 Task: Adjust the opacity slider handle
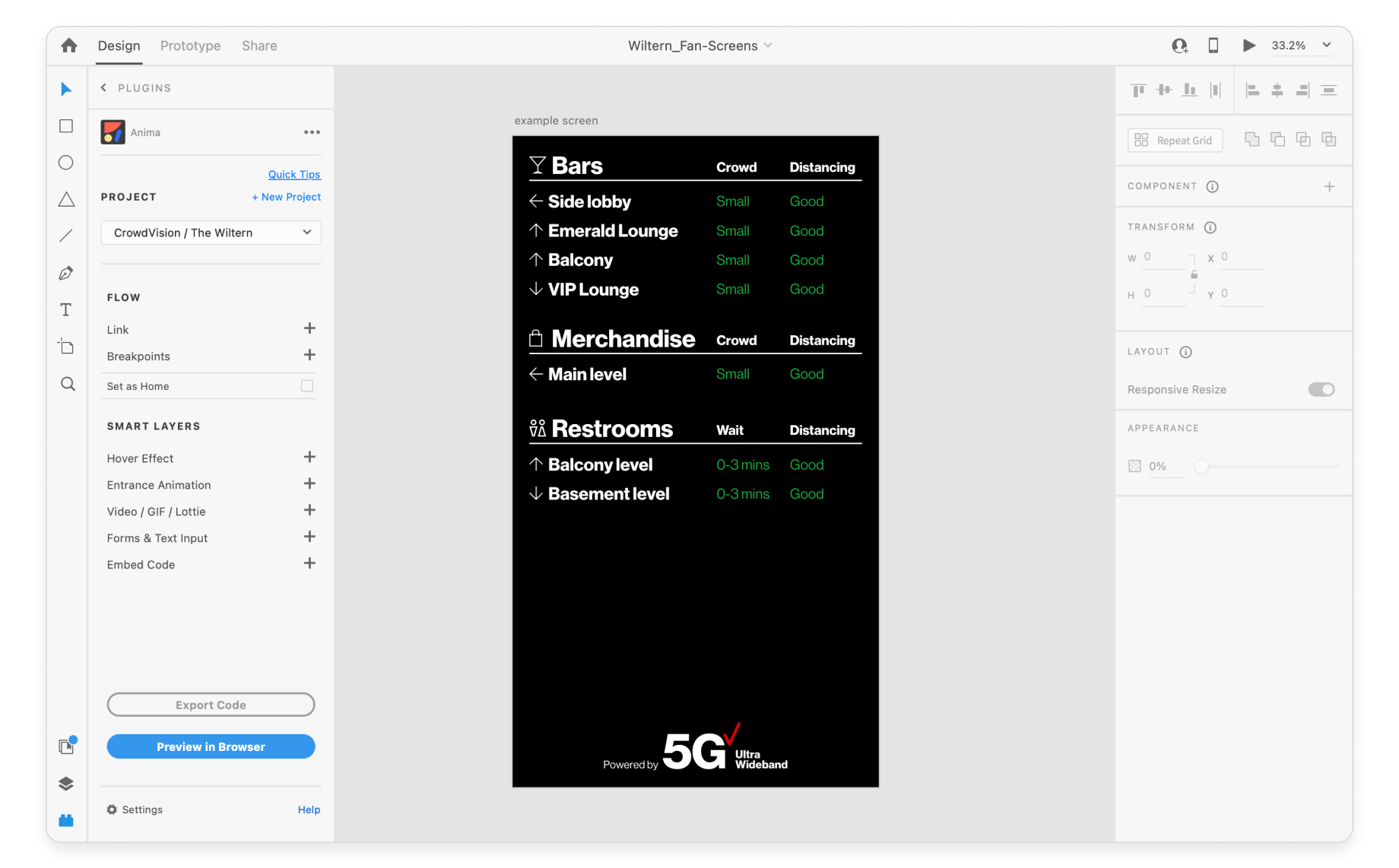point(1201,466)
